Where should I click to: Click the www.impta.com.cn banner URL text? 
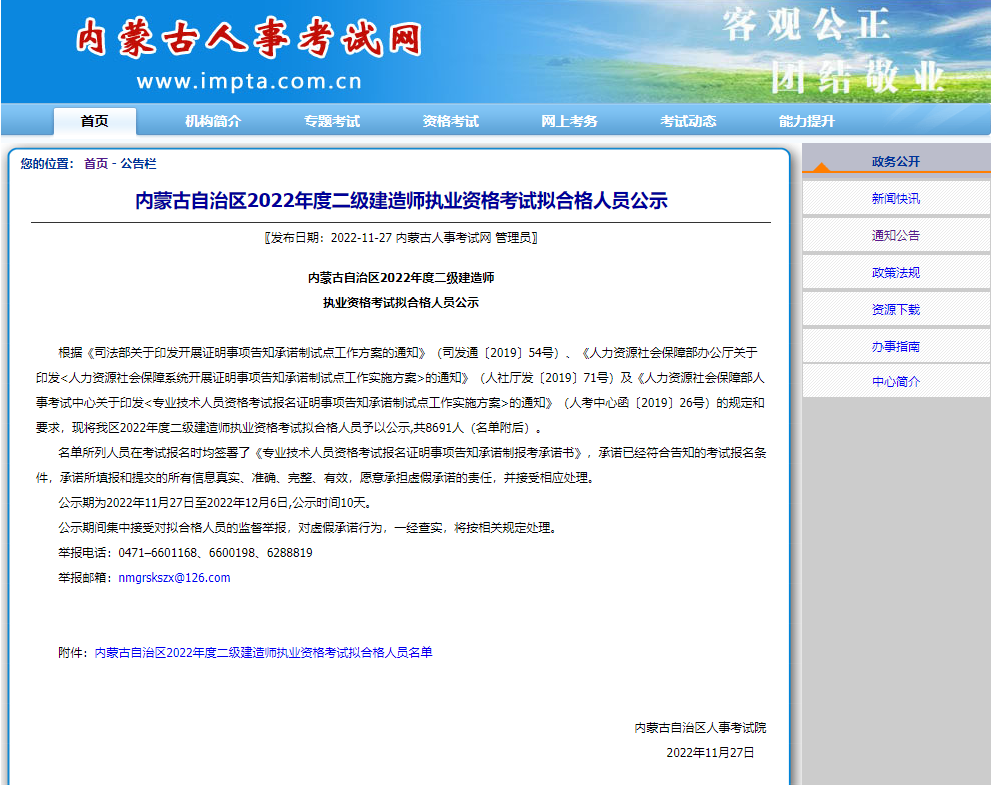tap(249, 82)
